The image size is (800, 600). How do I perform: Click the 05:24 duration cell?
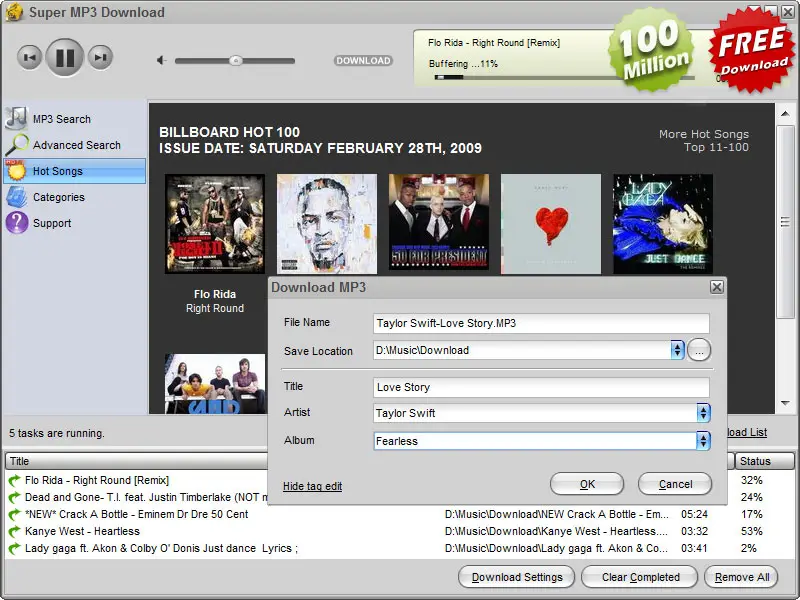(x=694, y=514)
